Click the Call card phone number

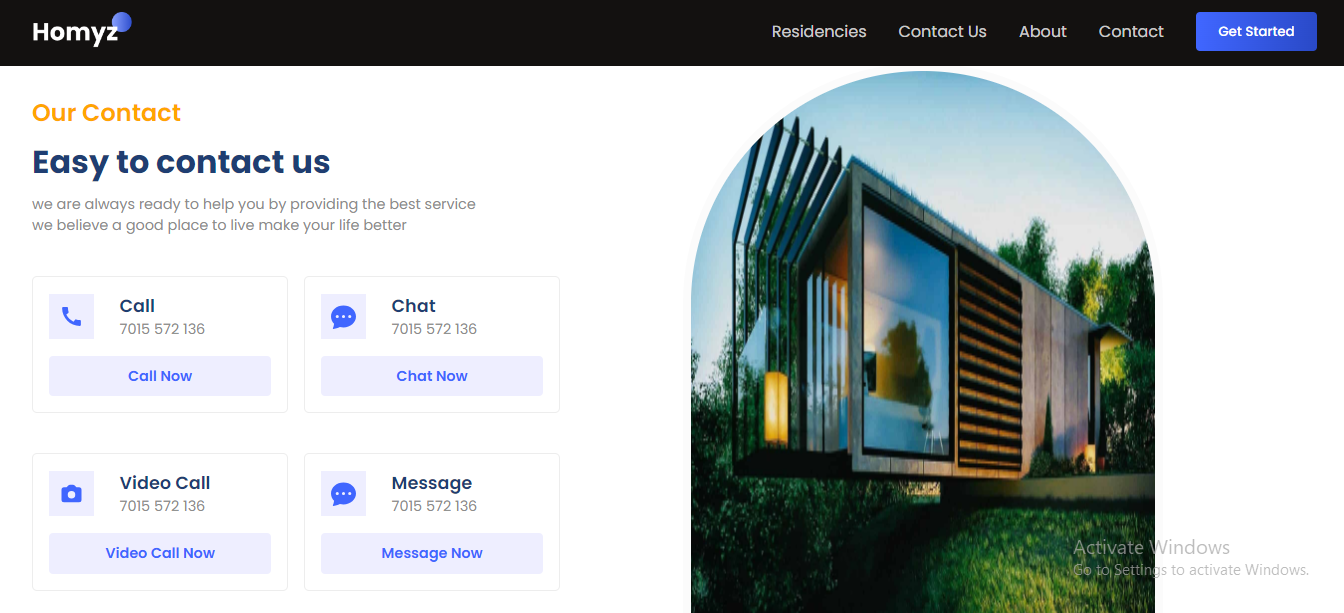coord(162,329)
